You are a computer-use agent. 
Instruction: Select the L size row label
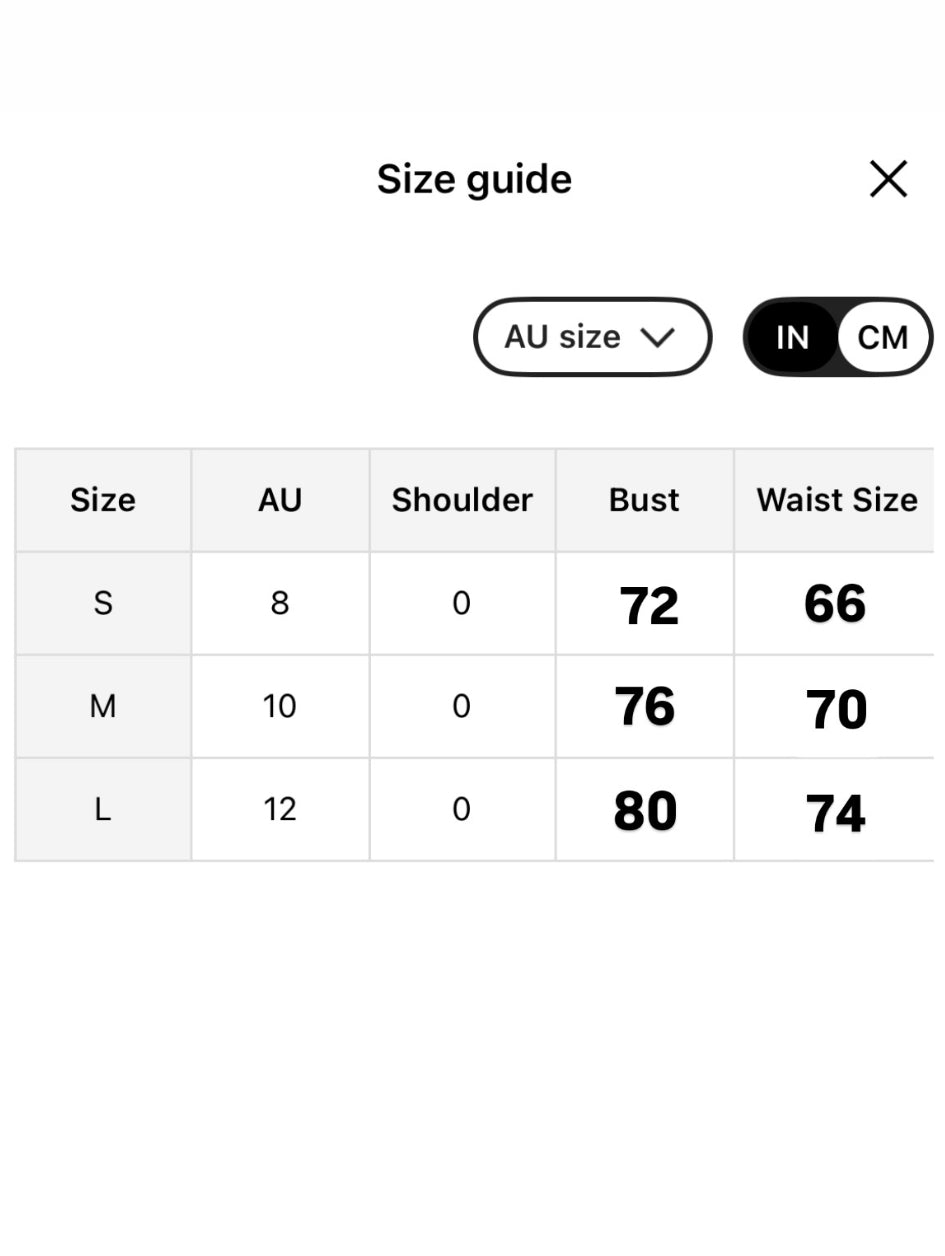click(x=103, y=809)
